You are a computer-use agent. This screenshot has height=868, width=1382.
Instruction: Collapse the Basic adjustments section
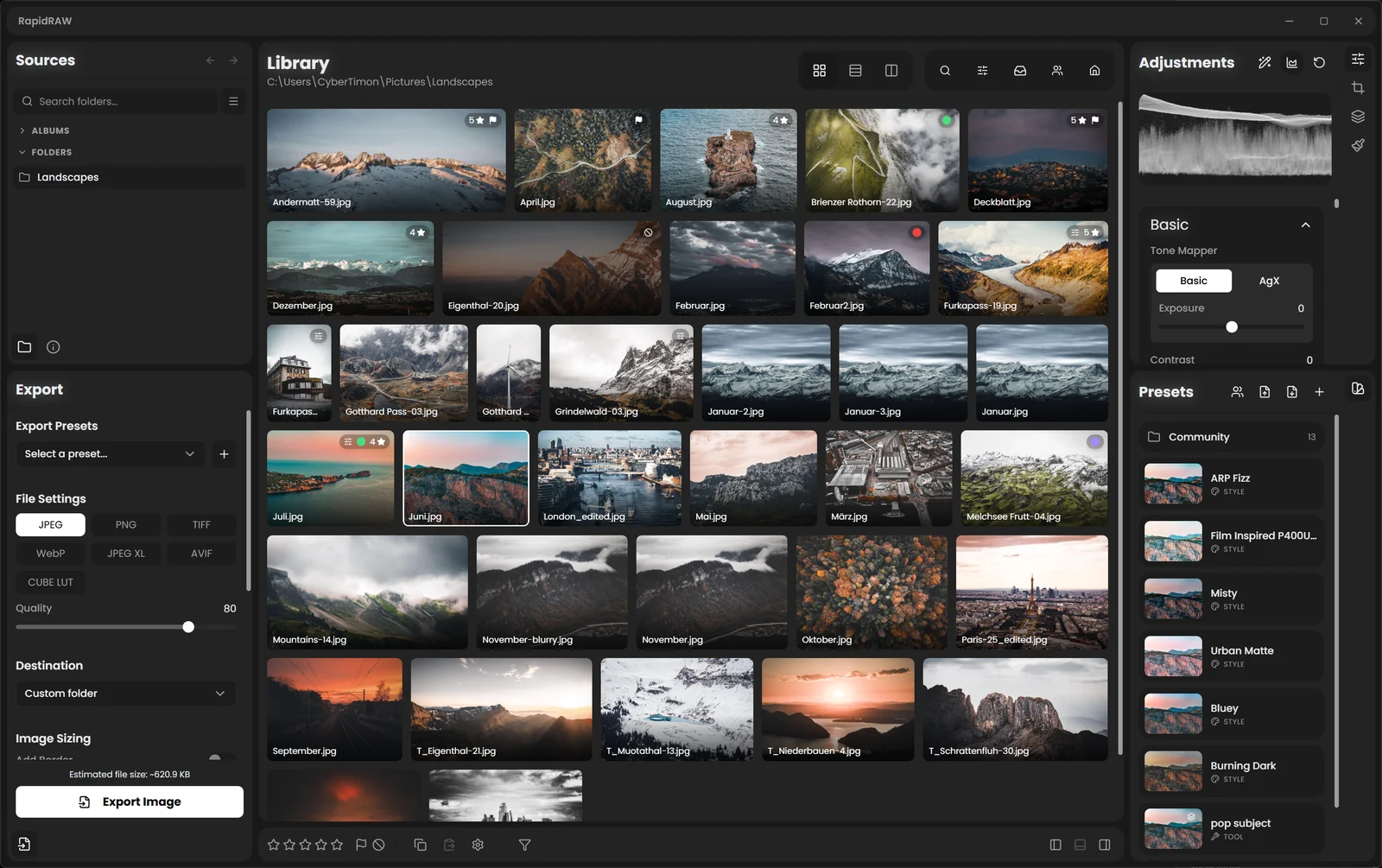click(x=1305, y=225)
